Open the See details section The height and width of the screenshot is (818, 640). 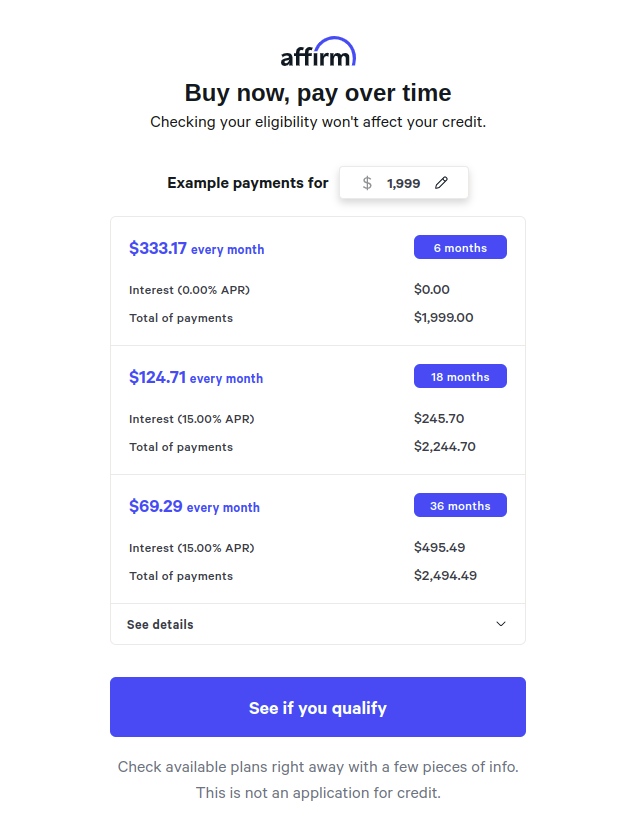coord(160,624)
